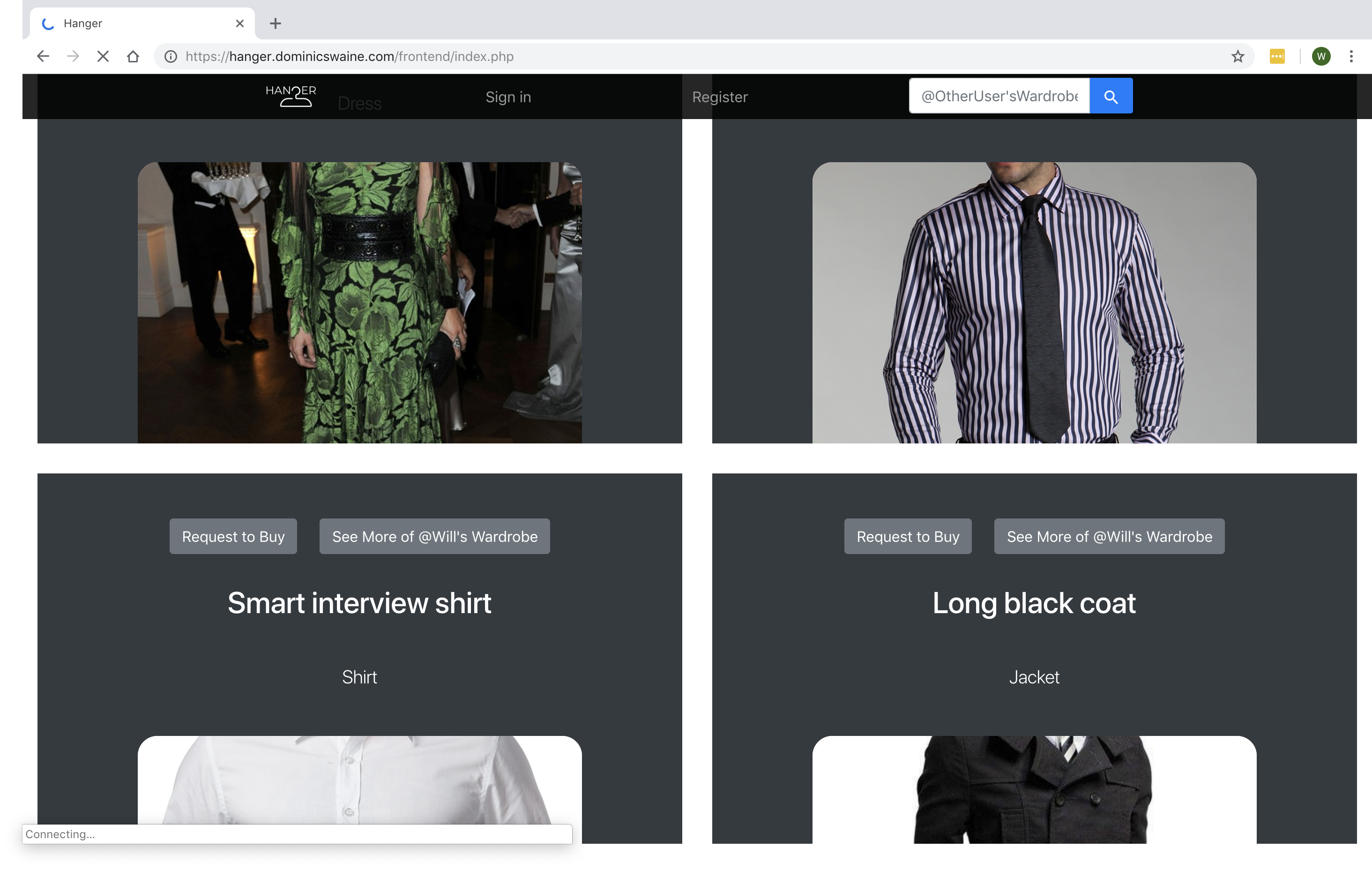This screenshot has height=870, width=1372.
Task: Click the green floral dress photo
Action: coord(359,302)
